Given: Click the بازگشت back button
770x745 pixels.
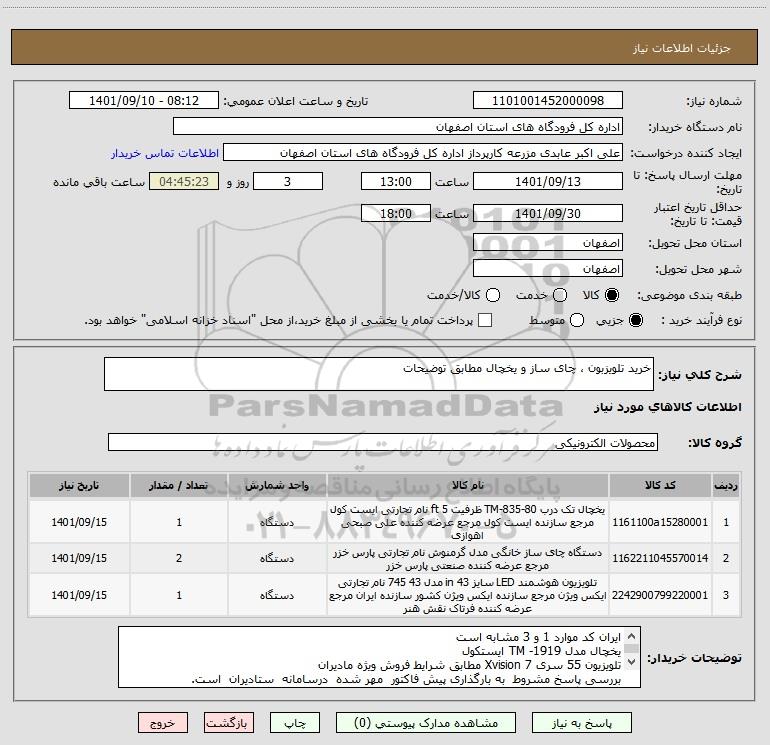Looking at the screenshot, I should click(229, 723).
